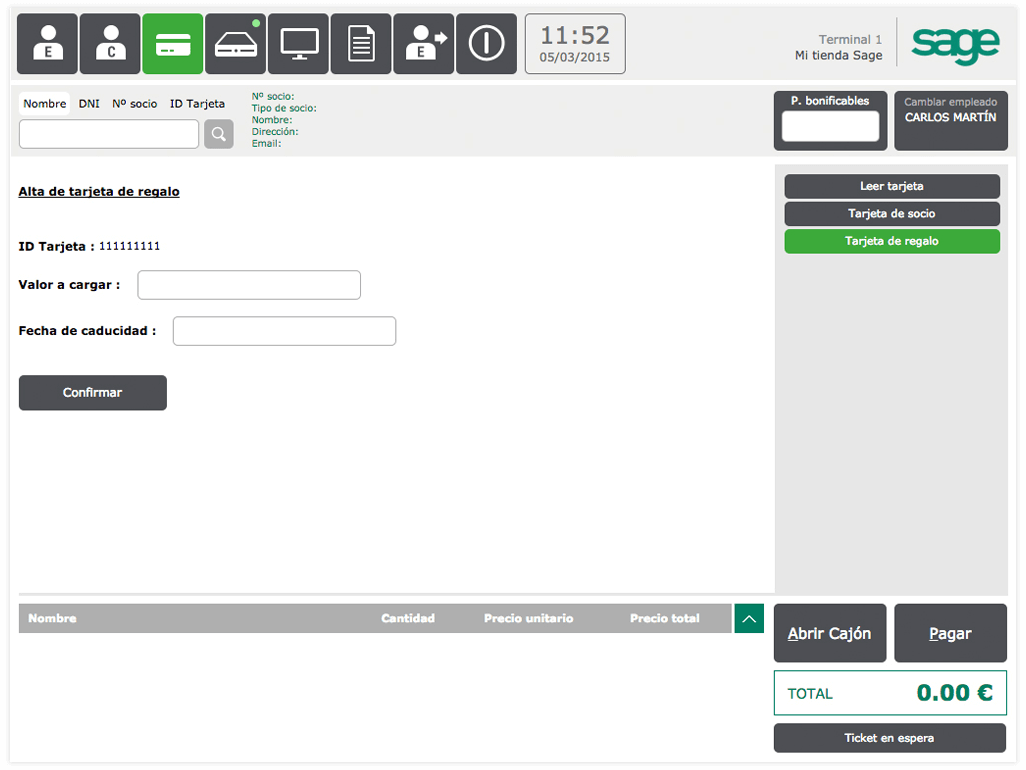The image size is (1026, 770).
Task: Select the ID Tarjeta search tab
Action: (x=197, y=103)
